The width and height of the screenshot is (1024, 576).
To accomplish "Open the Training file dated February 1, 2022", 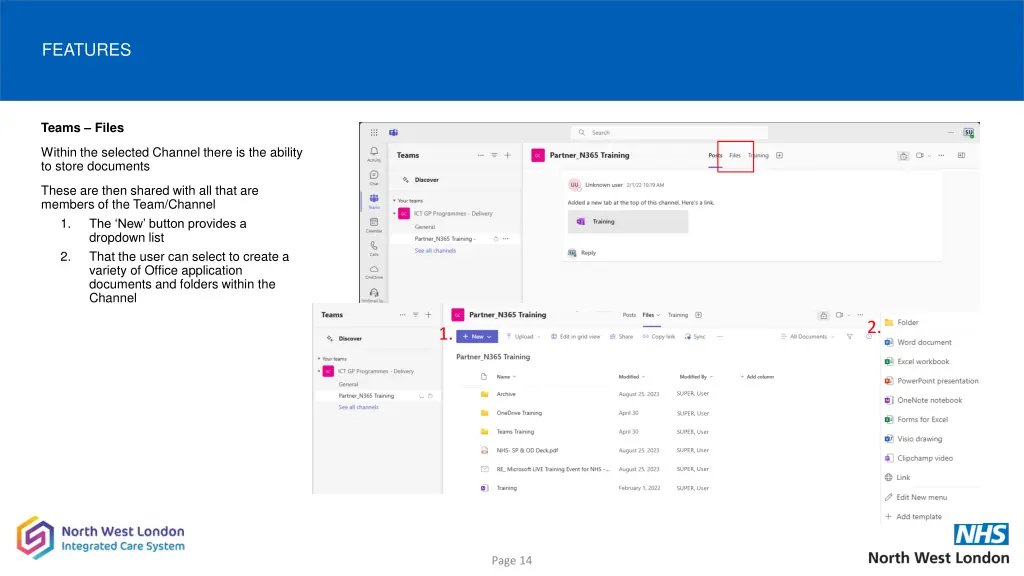I will (507, 488).
